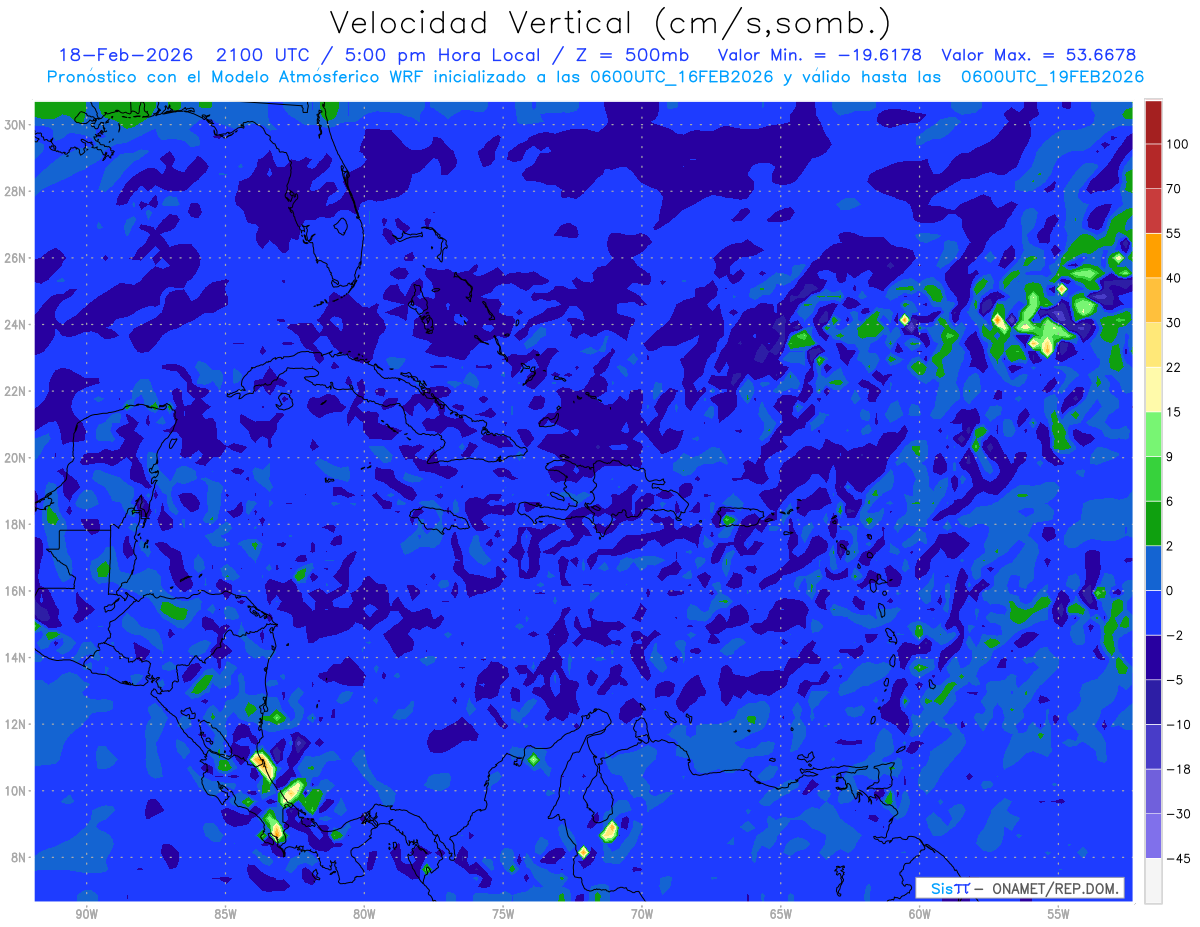Click the colorbar value label -10
The height and width of the screenshot is (927, 1200).
pyautogui.click(x=1177, y=724)
